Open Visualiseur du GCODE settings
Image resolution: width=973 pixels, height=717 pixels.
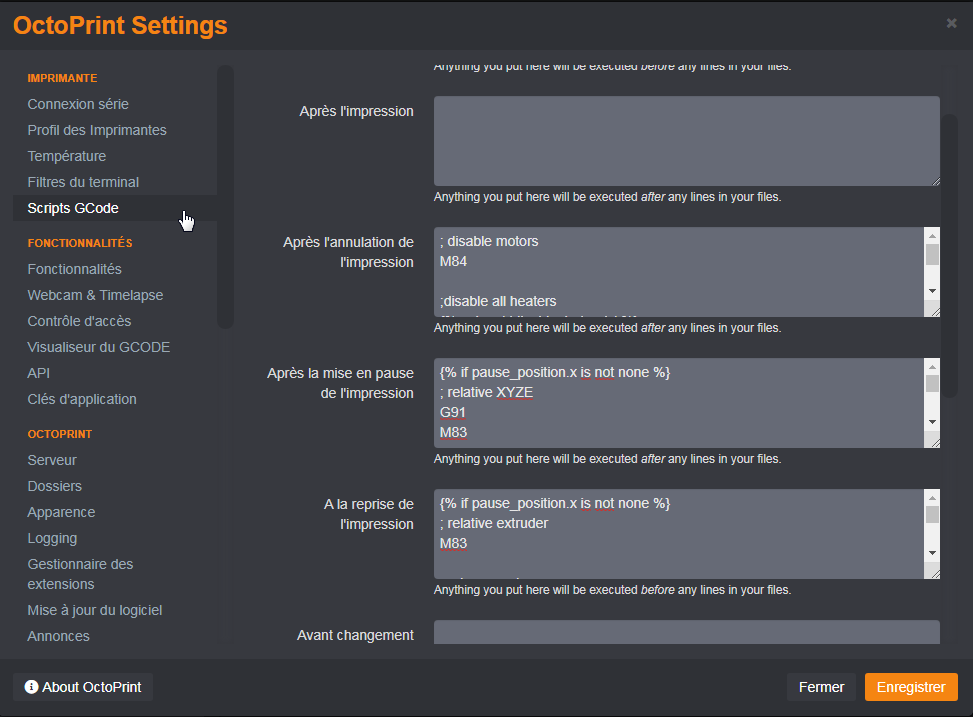99,348
